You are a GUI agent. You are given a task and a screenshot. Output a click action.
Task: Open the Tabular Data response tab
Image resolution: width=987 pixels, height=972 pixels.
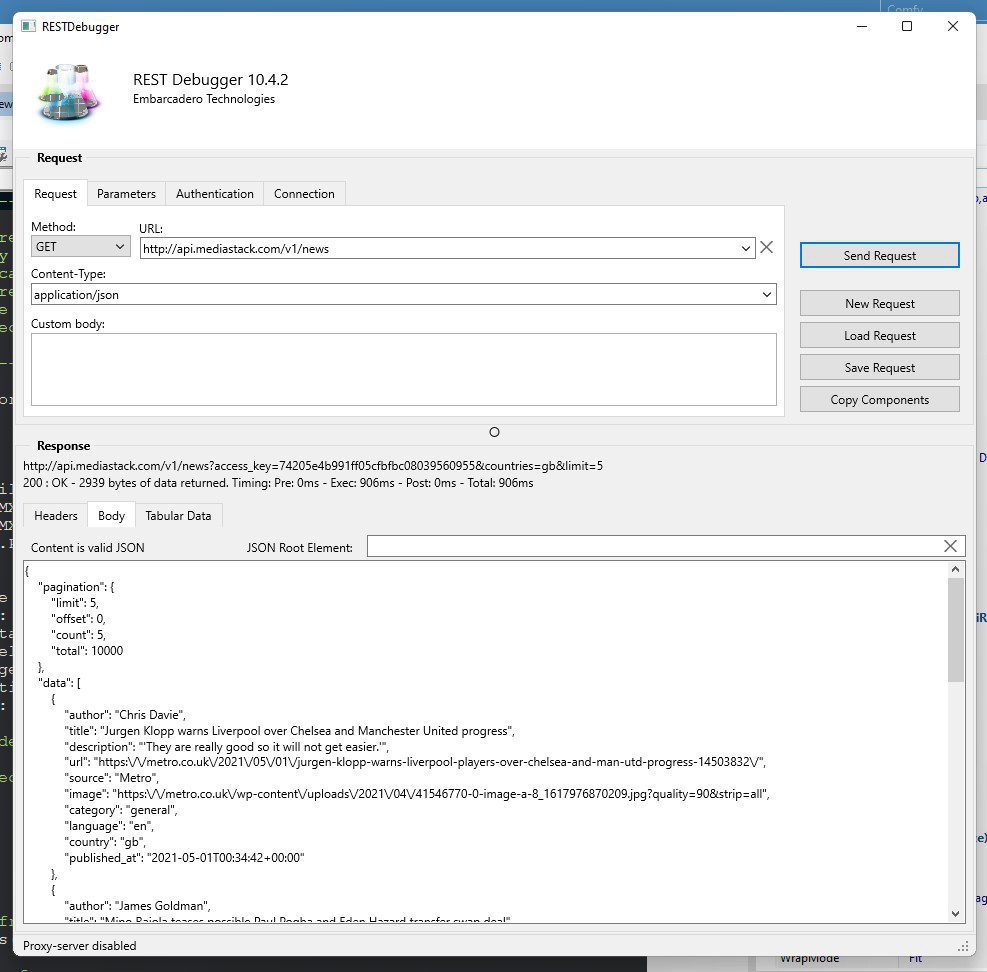(x=178, y=515)
